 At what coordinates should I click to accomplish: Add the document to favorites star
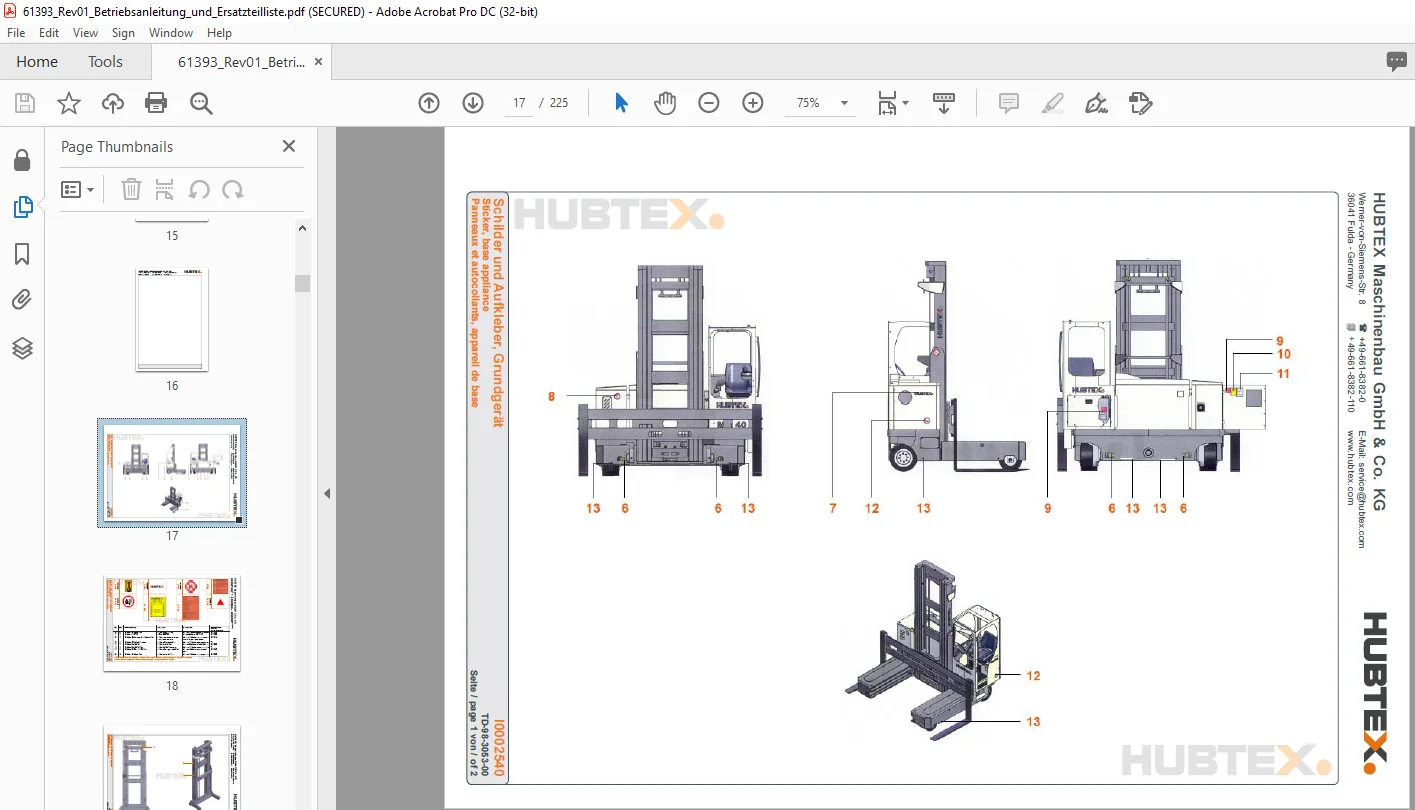click(x=68, y=103)
